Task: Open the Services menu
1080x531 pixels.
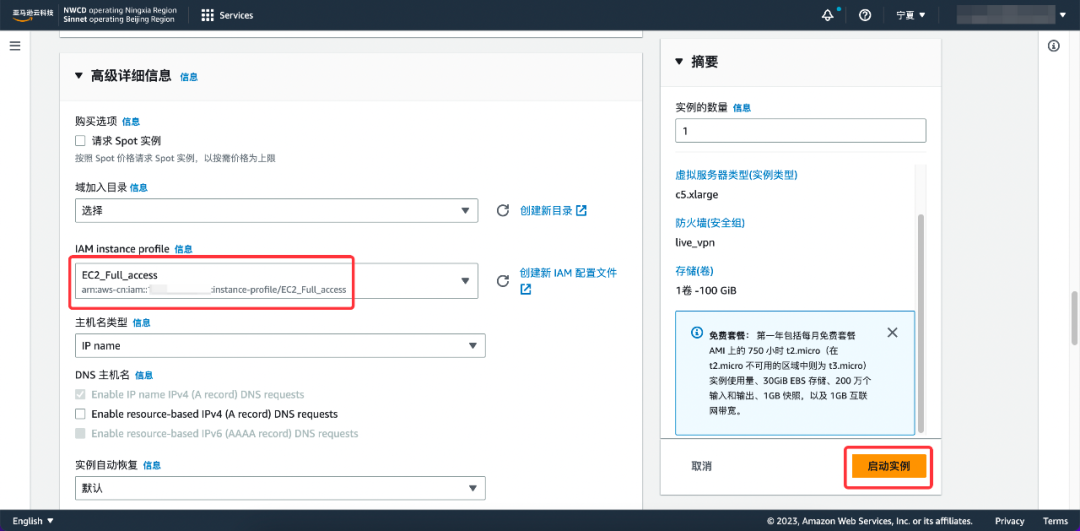Action: 227,15
